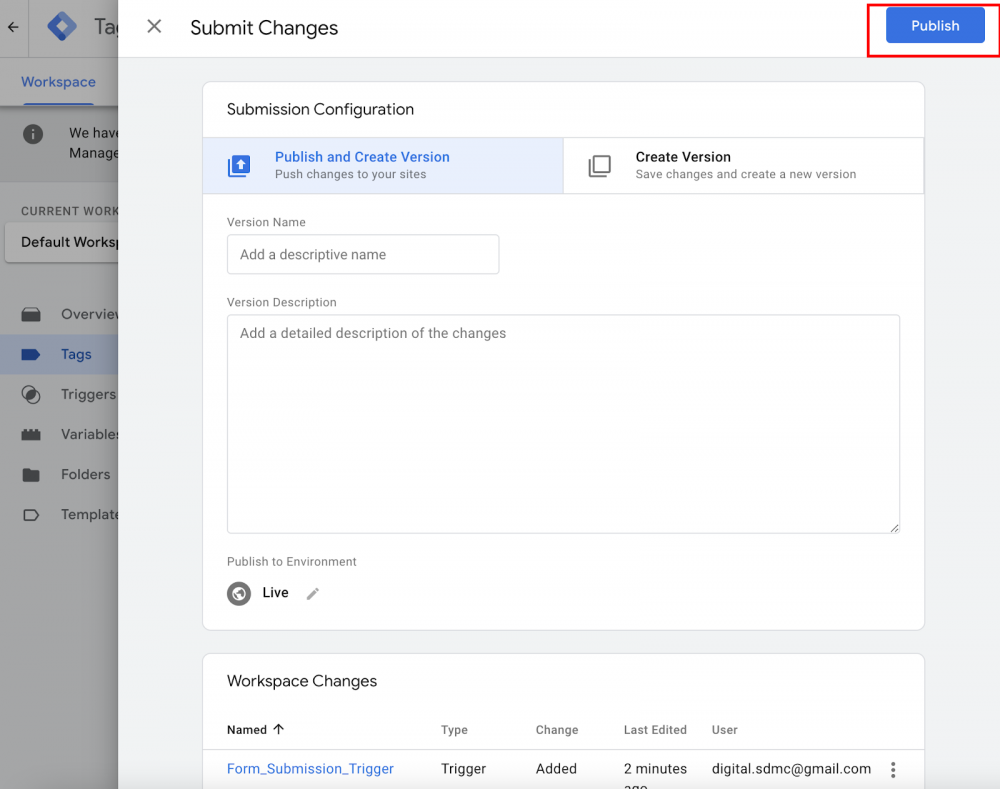
Task: Open Triggers in the sidebar
Action: 87,394
